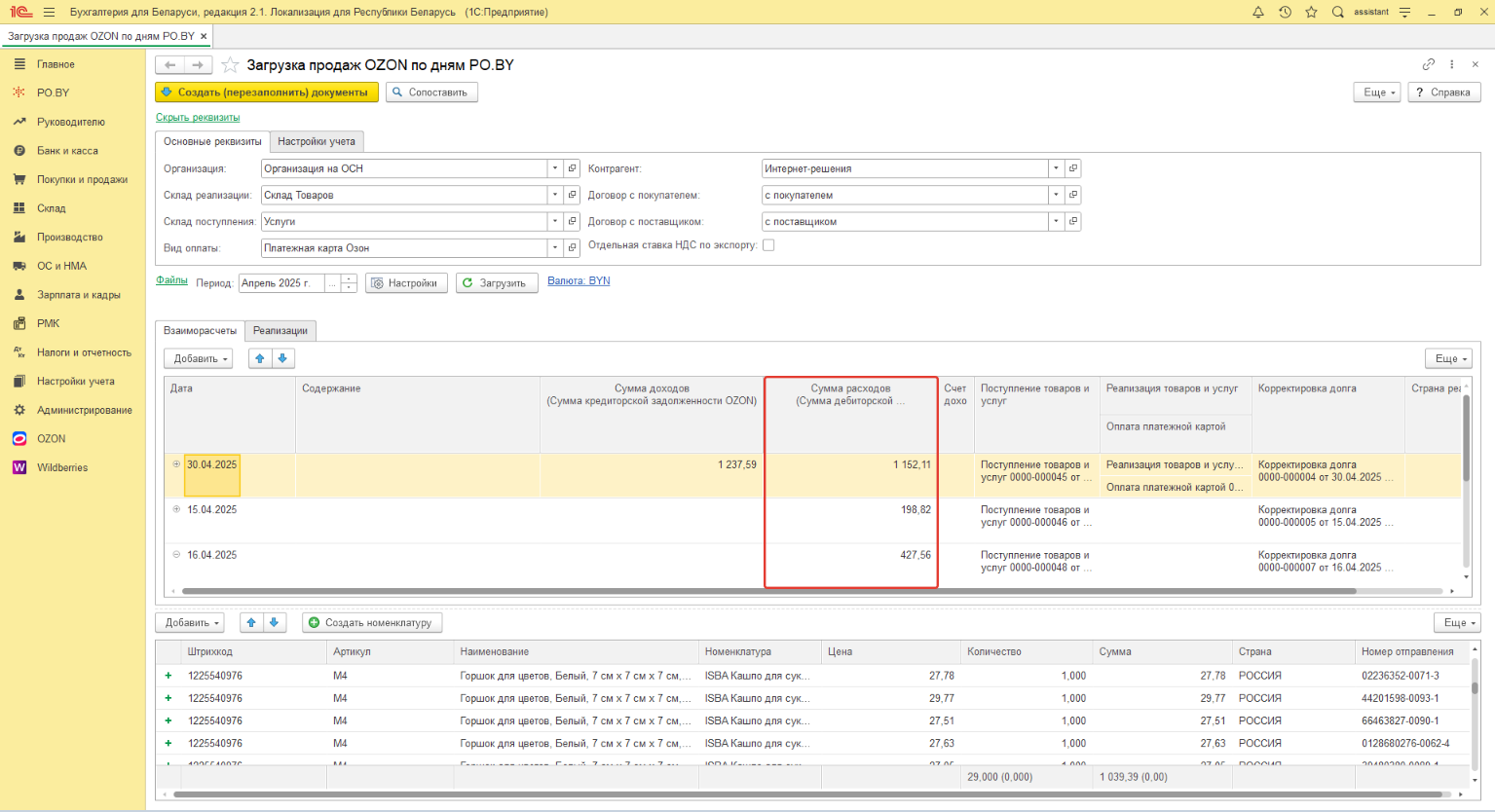This screenshot has height=812, width=1495.
Task: Open the top-right Еще menu
Action: (x=1376, y=92)
